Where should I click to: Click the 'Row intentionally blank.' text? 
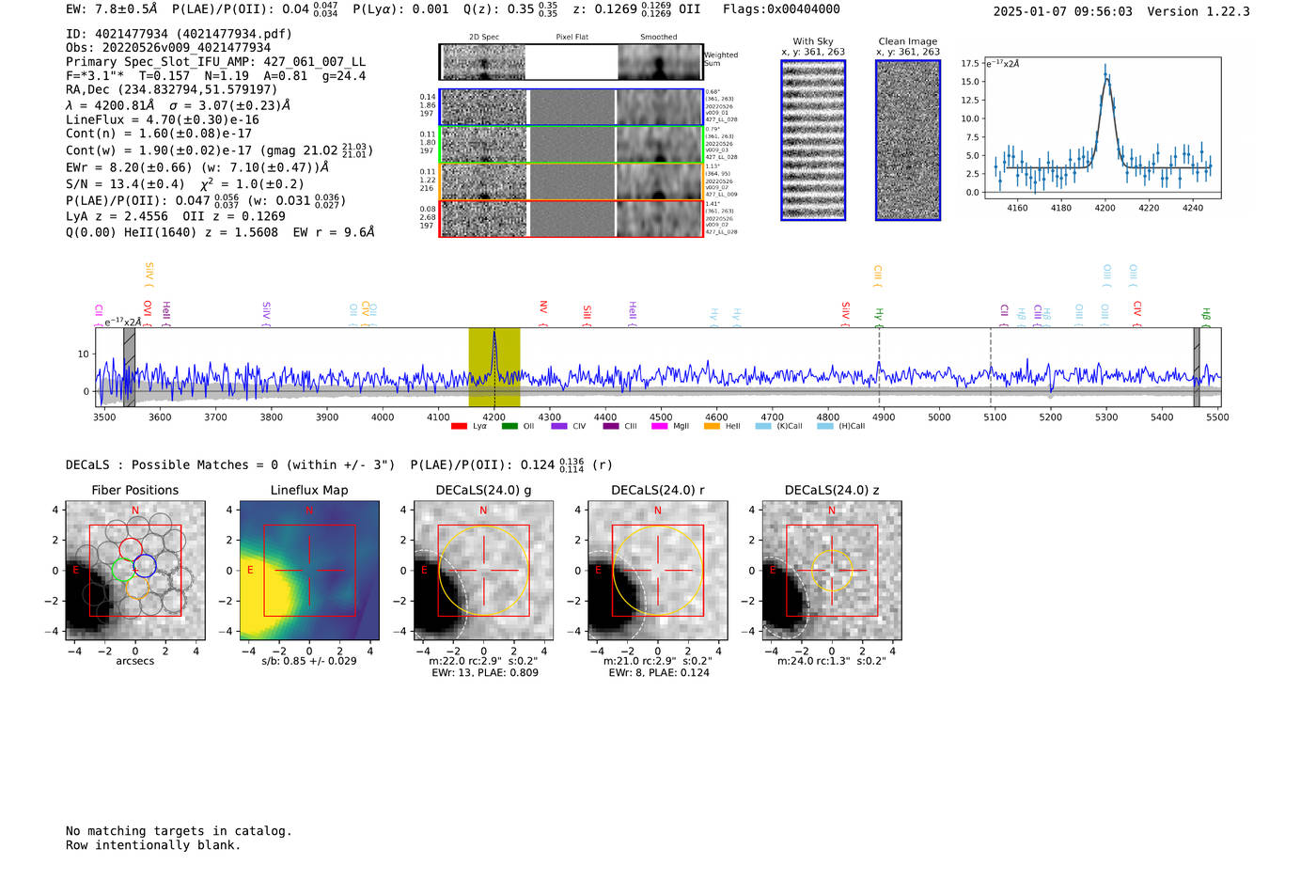153,845
